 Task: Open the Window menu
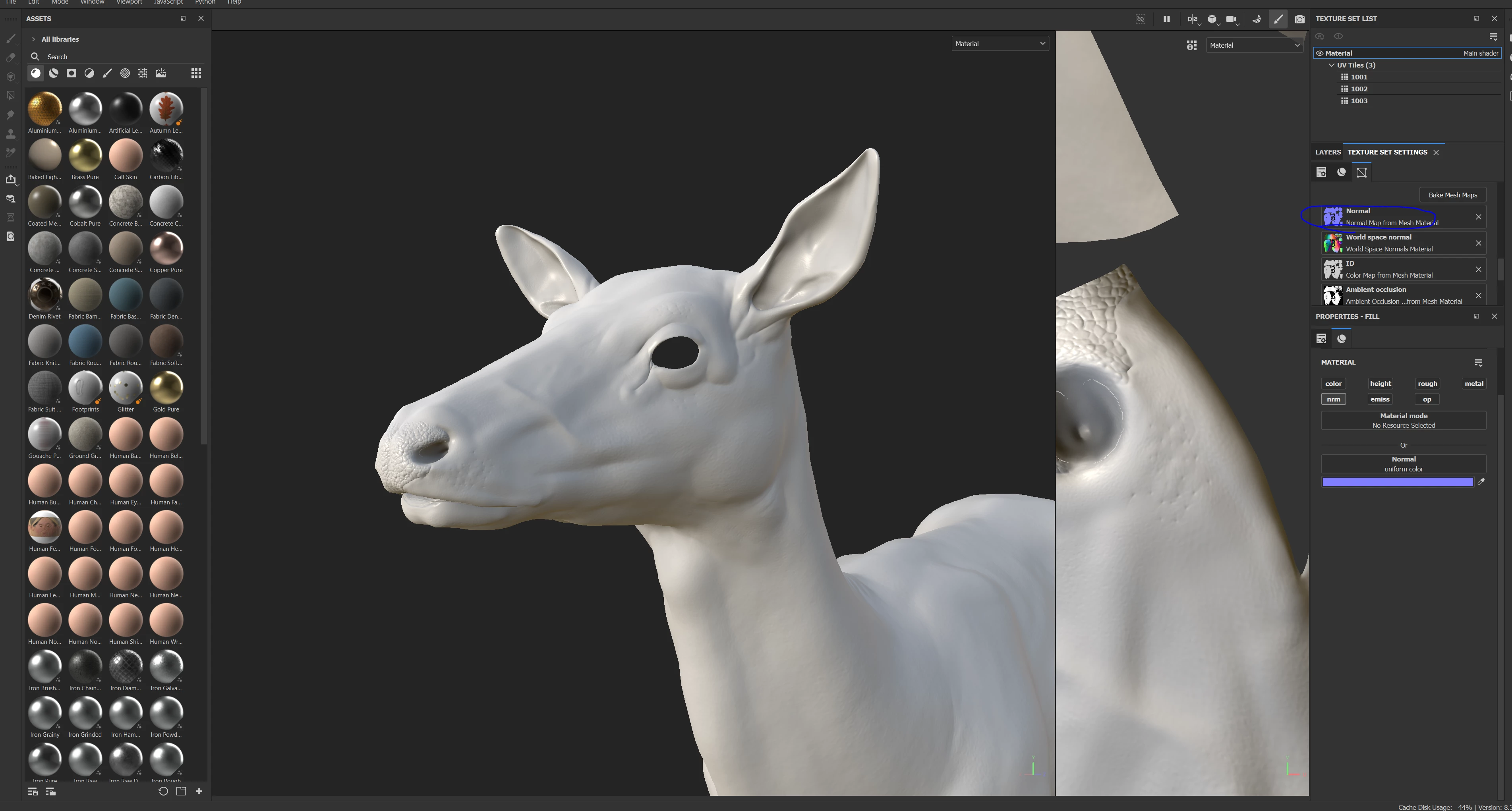(x=92, y=2)
